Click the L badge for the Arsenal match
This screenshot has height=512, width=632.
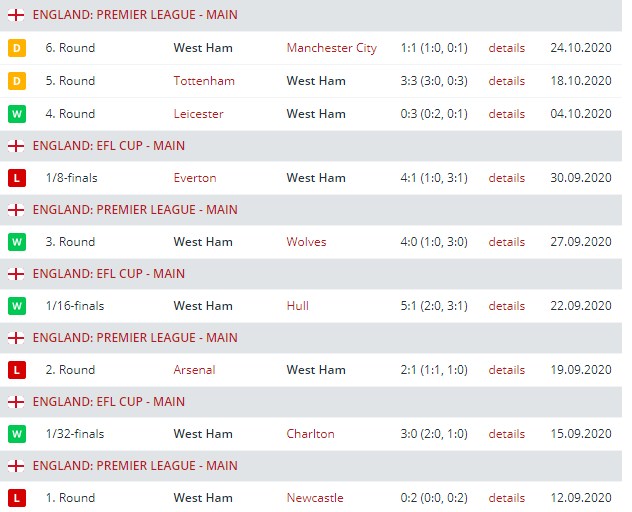click(x=16, y=370)
